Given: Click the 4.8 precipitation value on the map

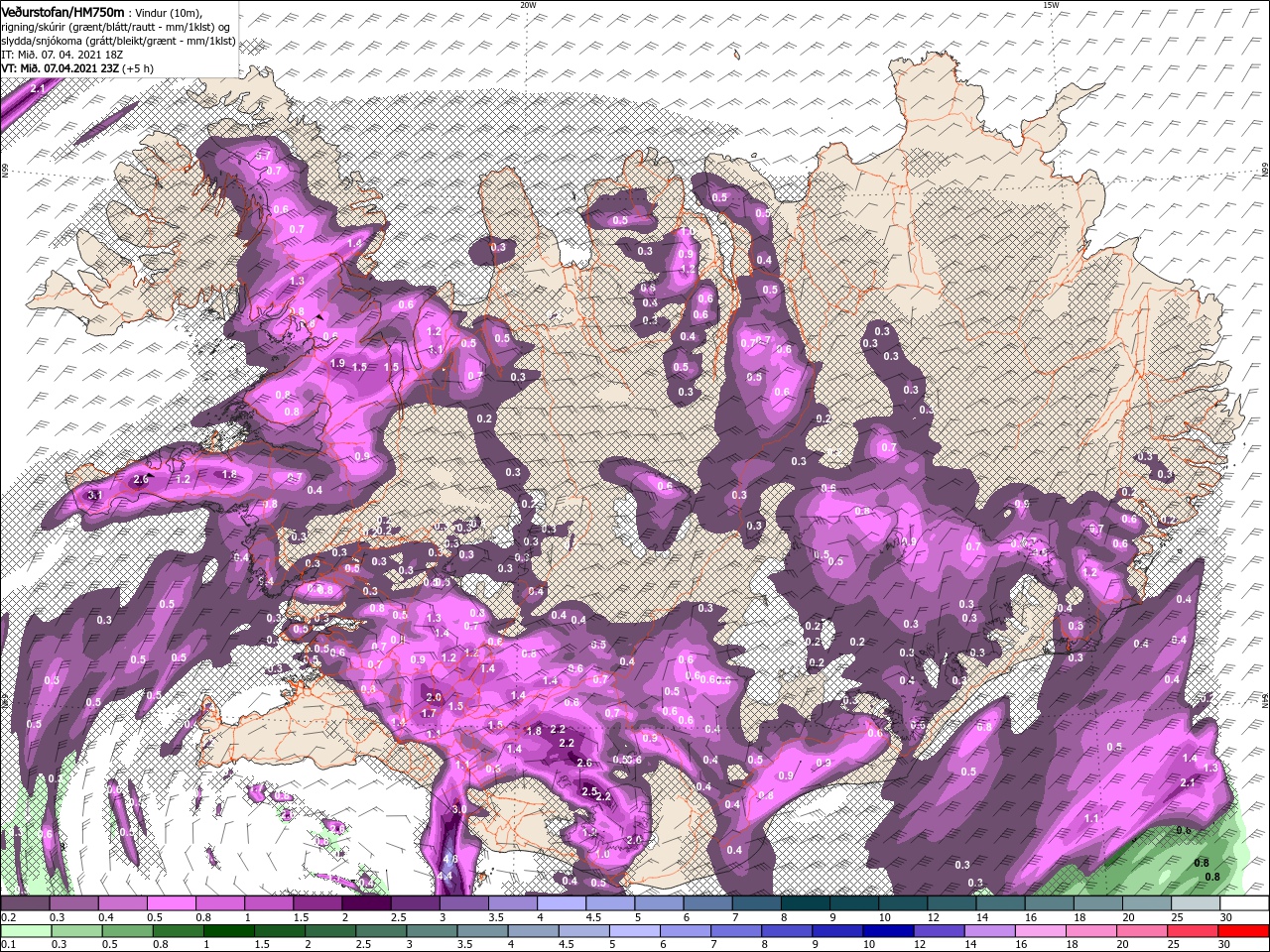Looking at the screenshot, I should pyautogui.click(x=449, y=859).
